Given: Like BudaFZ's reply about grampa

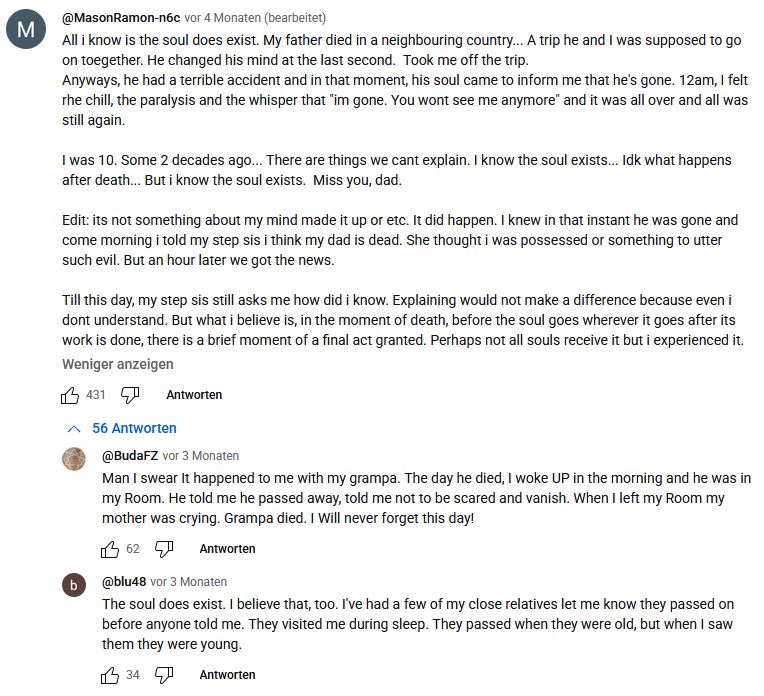Looking at the screenshot, I should pos(110,549).
